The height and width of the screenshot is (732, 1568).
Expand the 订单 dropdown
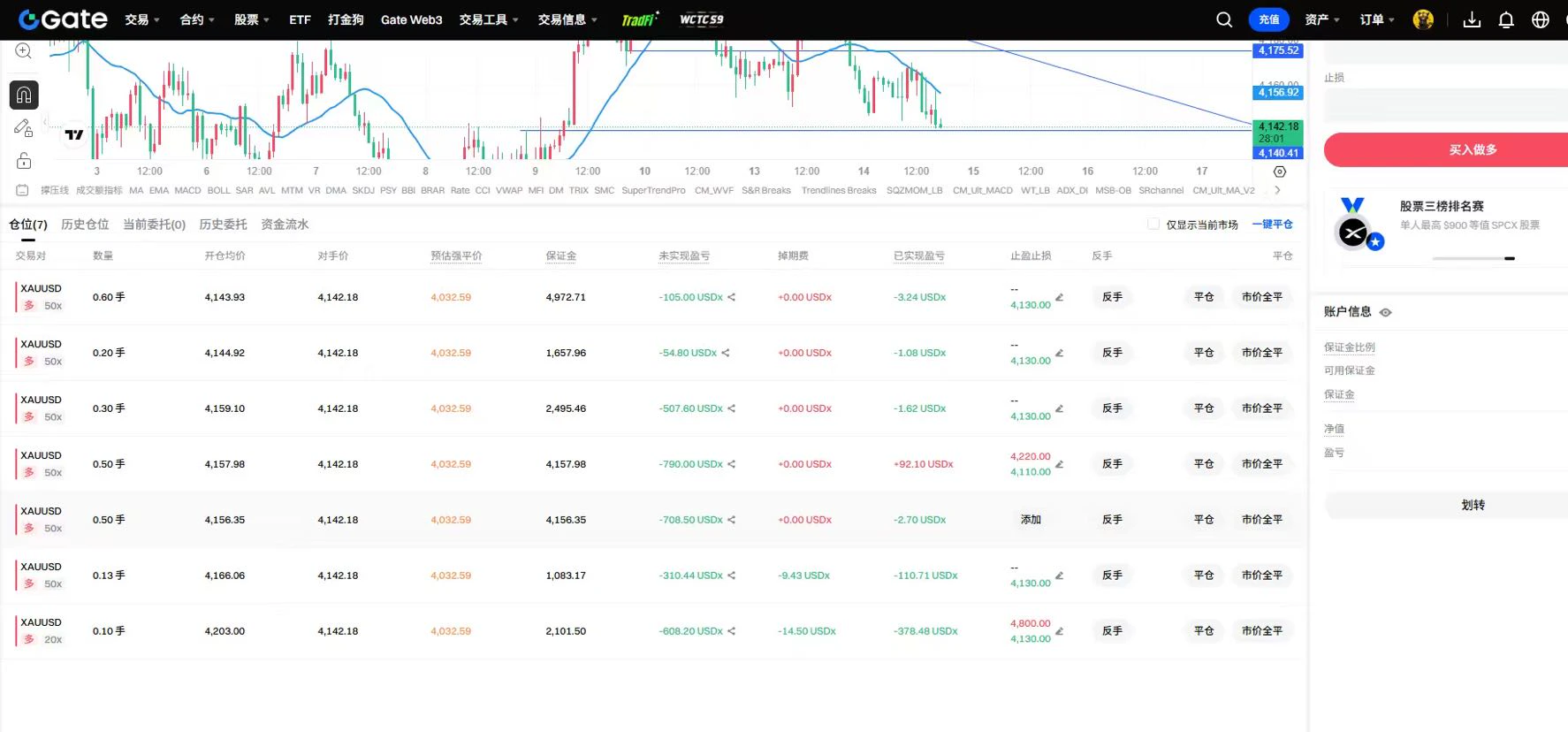(x=1377, y=19)
